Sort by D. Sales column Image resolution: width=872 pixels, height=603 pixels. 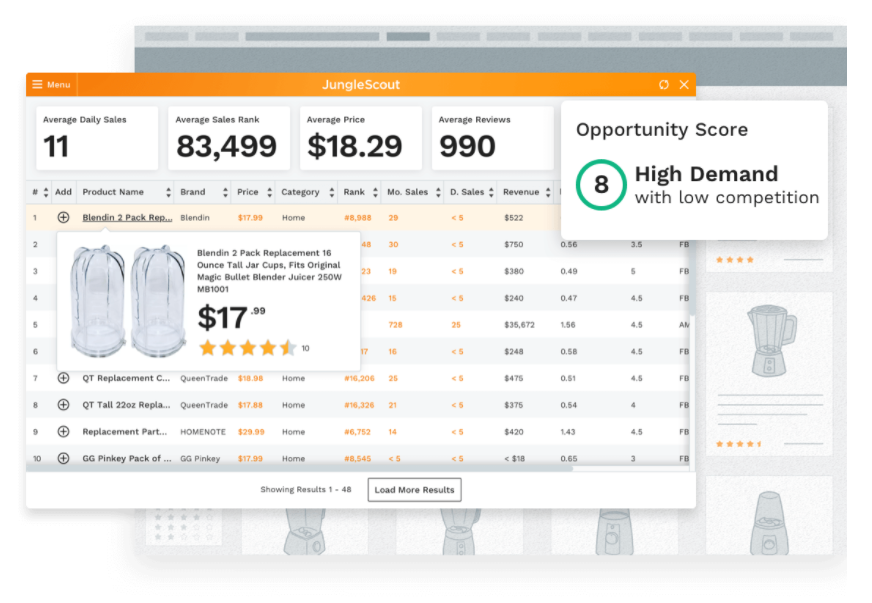pyautogui.click(x=491, y=192)
